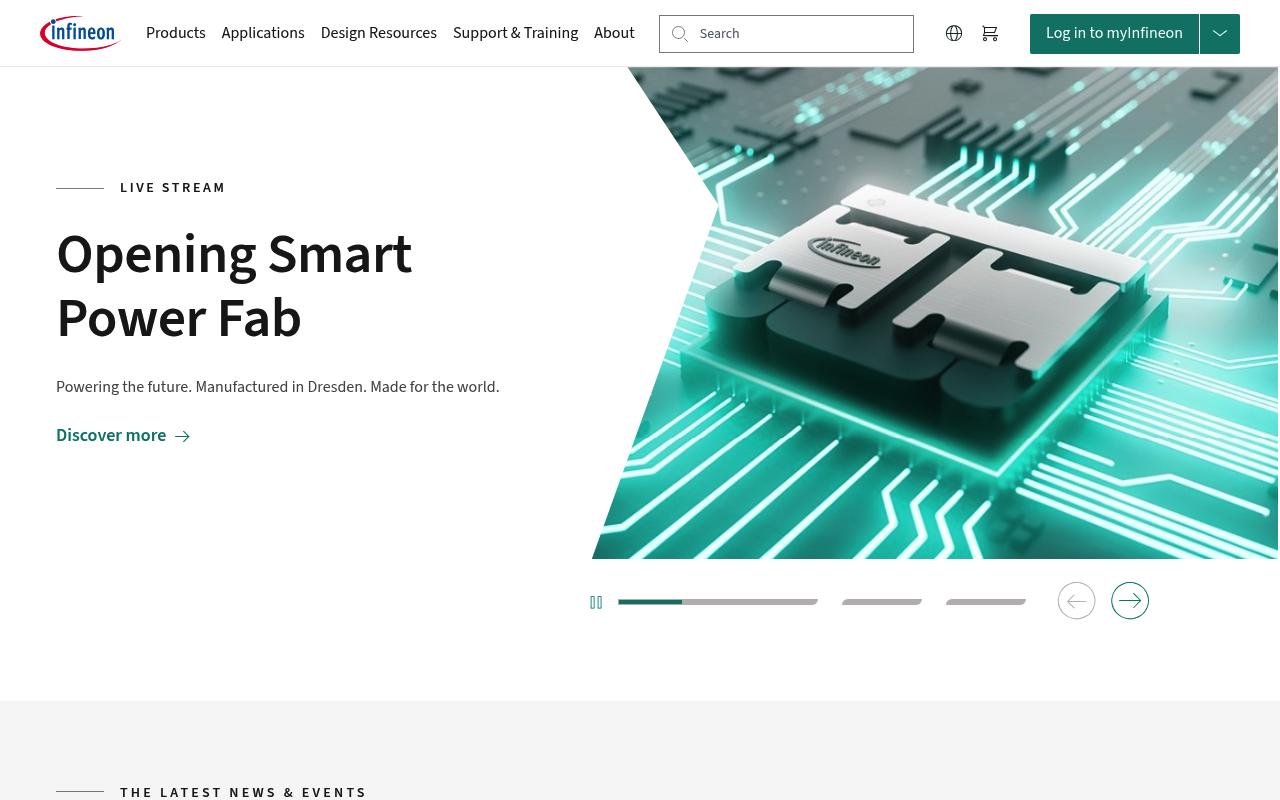The image size is (1280, 800).
Task: Expand the myInfineon login dropdown arrow
Action: 1220,34
